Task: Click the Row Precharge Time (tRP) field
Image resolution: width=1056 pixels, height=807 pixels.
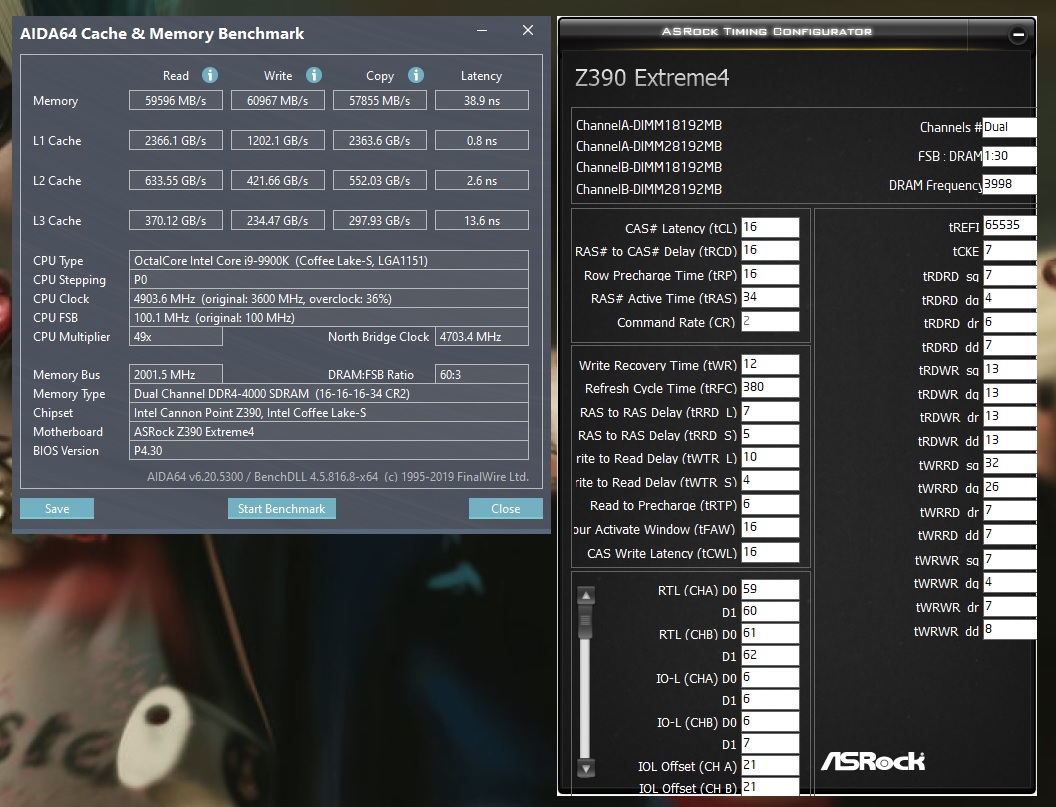Action: click(770, 274)
